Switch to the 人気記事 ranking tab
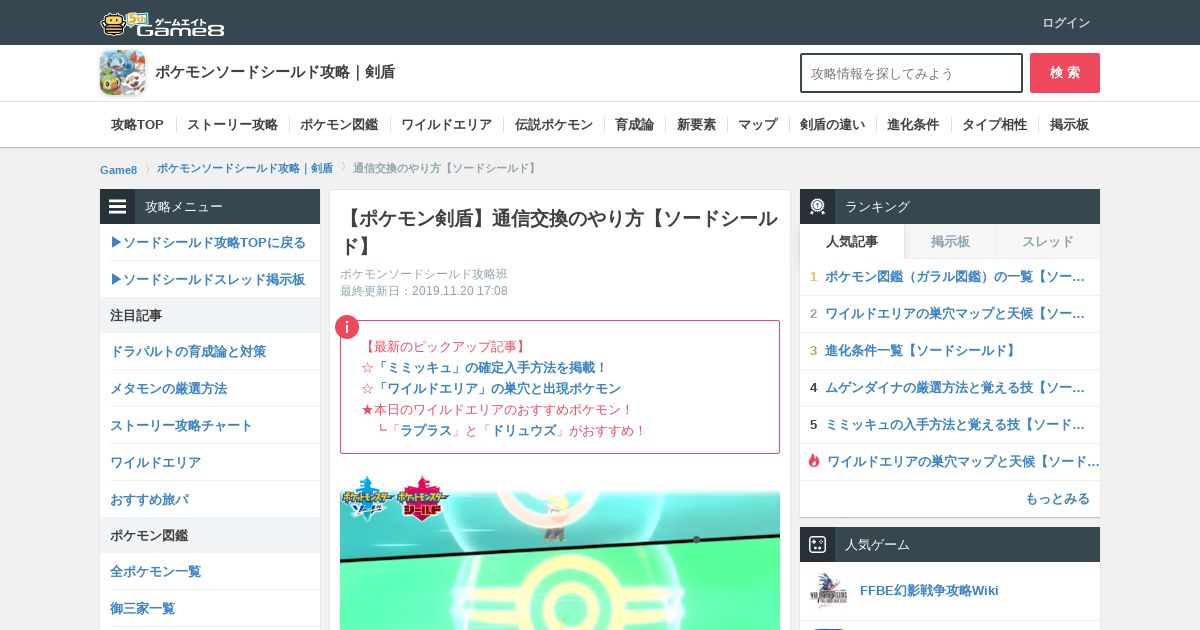 click(x=852, y=241)
